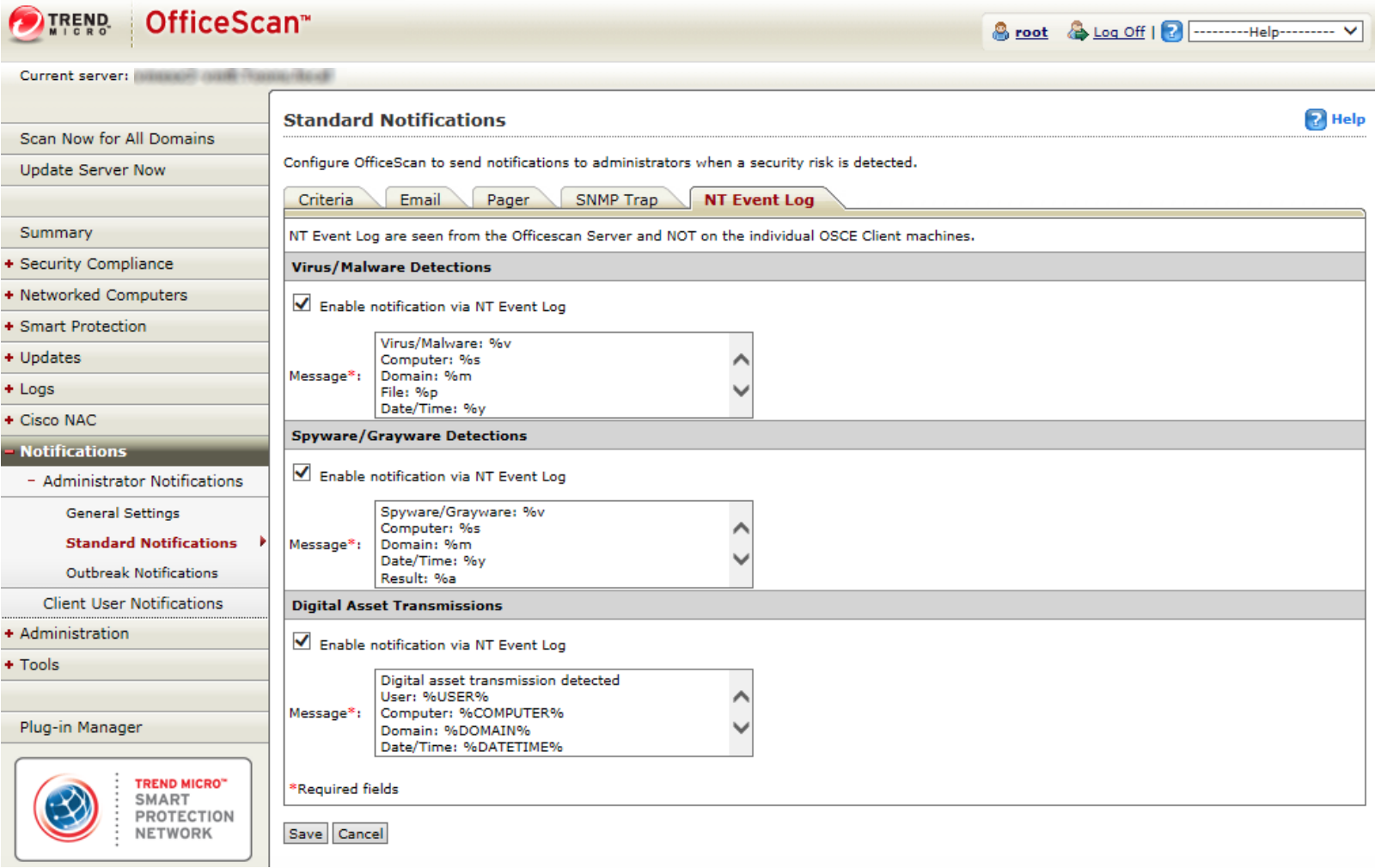
Task: Click the Help link at top right
Action: point(1347,119)
